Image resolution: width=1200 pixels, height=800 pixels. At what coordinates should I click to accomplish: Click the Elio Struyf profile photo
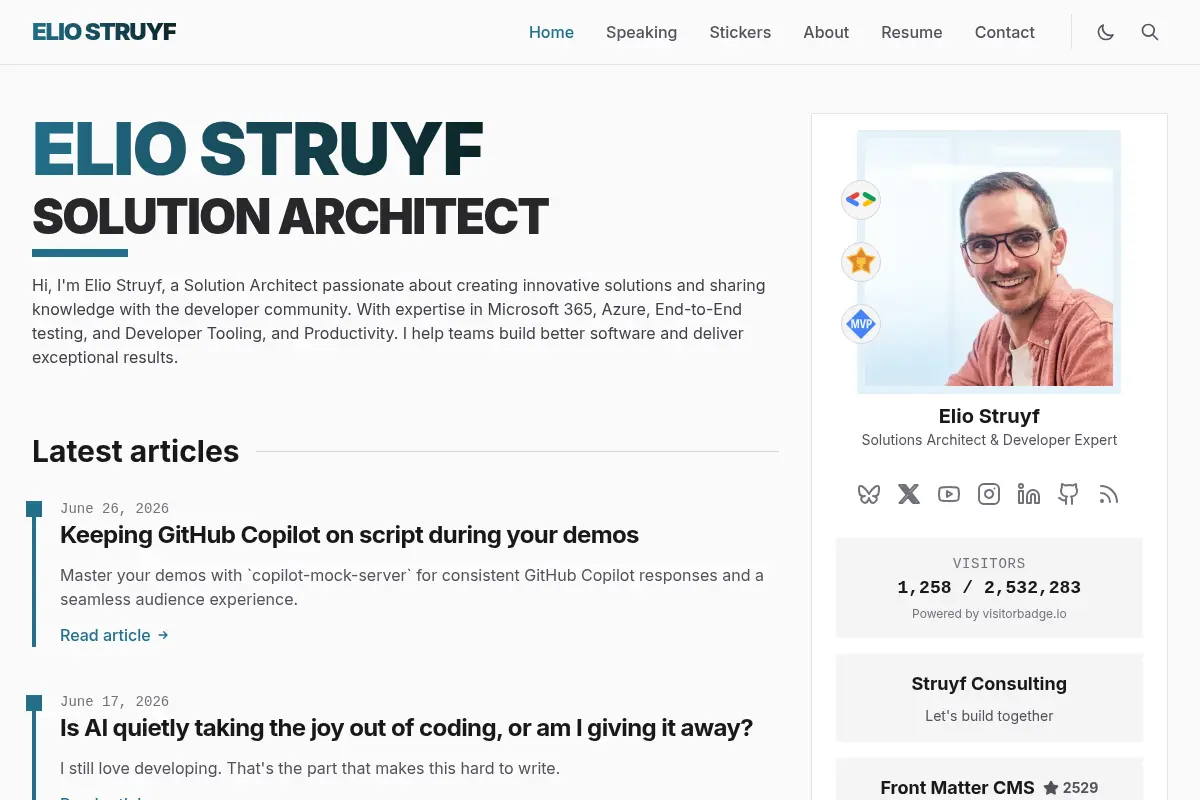(989, 262)
